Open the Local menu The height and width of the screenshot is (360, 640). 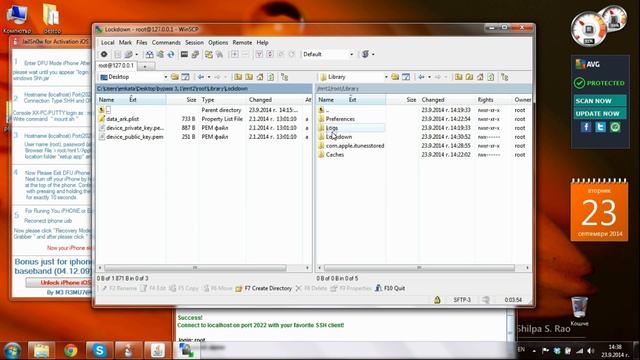click(107, 42)
